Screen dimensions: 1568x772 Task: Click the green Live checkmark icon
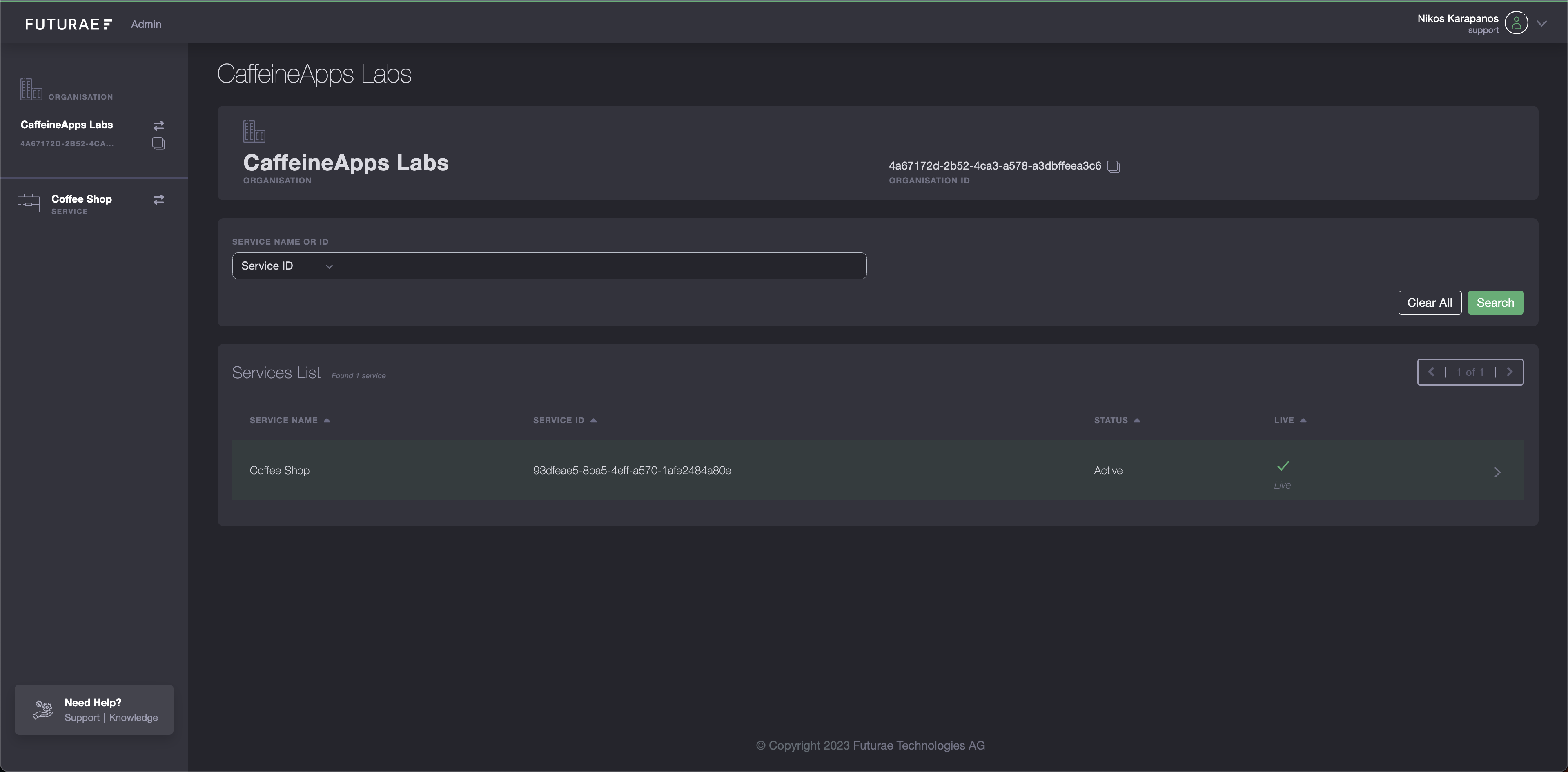(x=1283, y=466)
